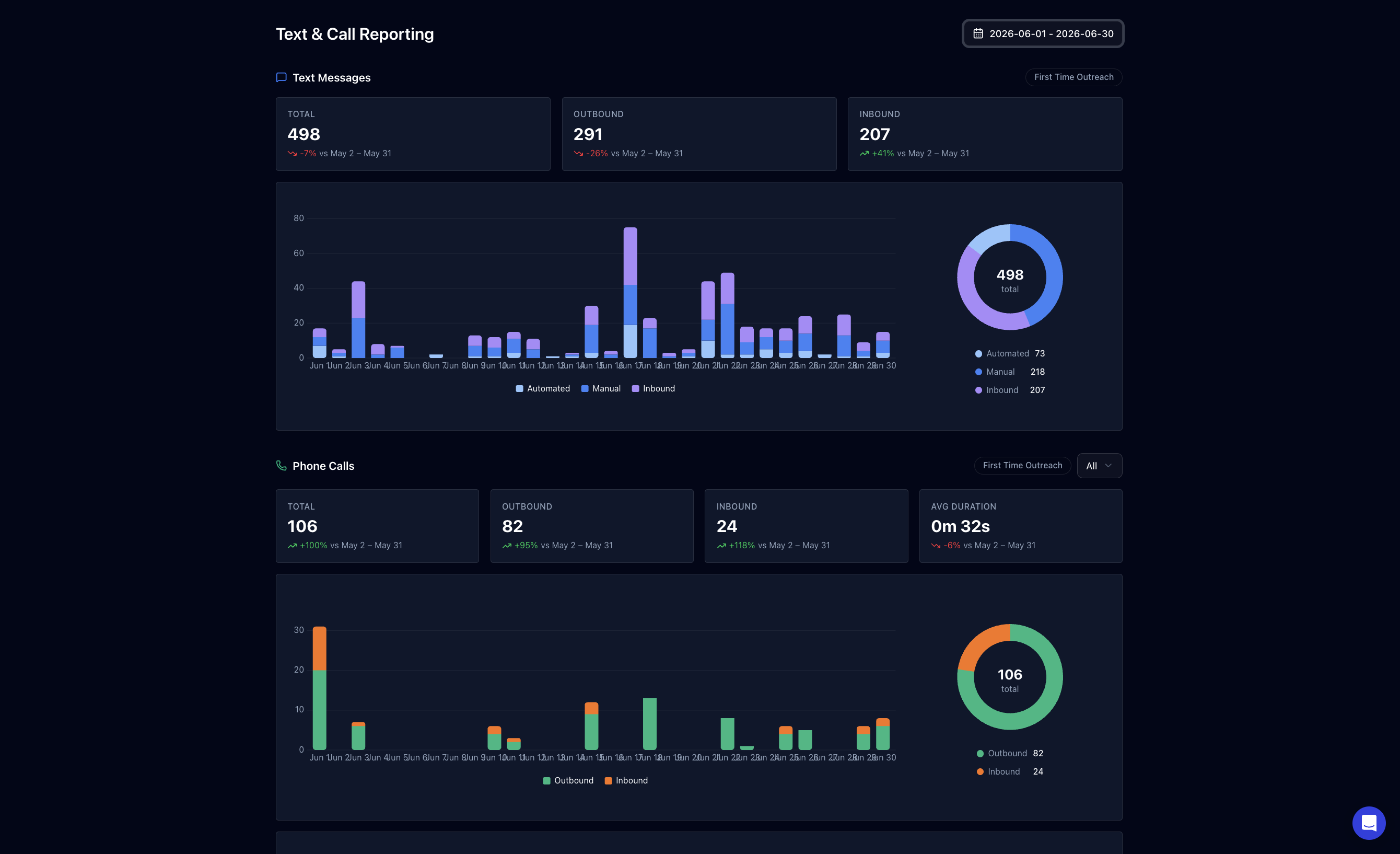The image size is (1400, 854).
Task: Open the All dropdown in Phone Calls
Action: pos(1100,466)
